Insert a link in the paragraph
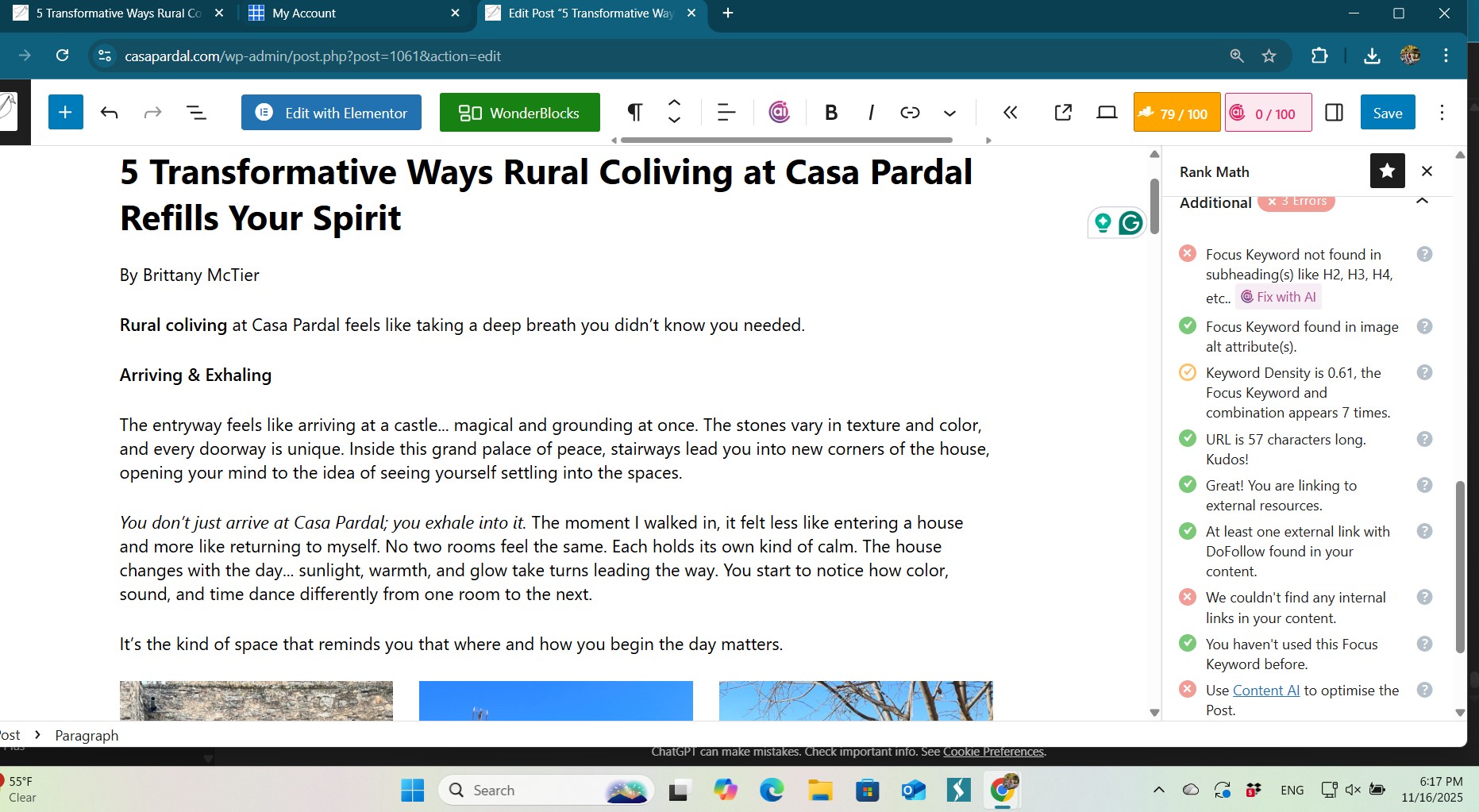Viewport: 1479px width, 812px height. tap(910, 113)
